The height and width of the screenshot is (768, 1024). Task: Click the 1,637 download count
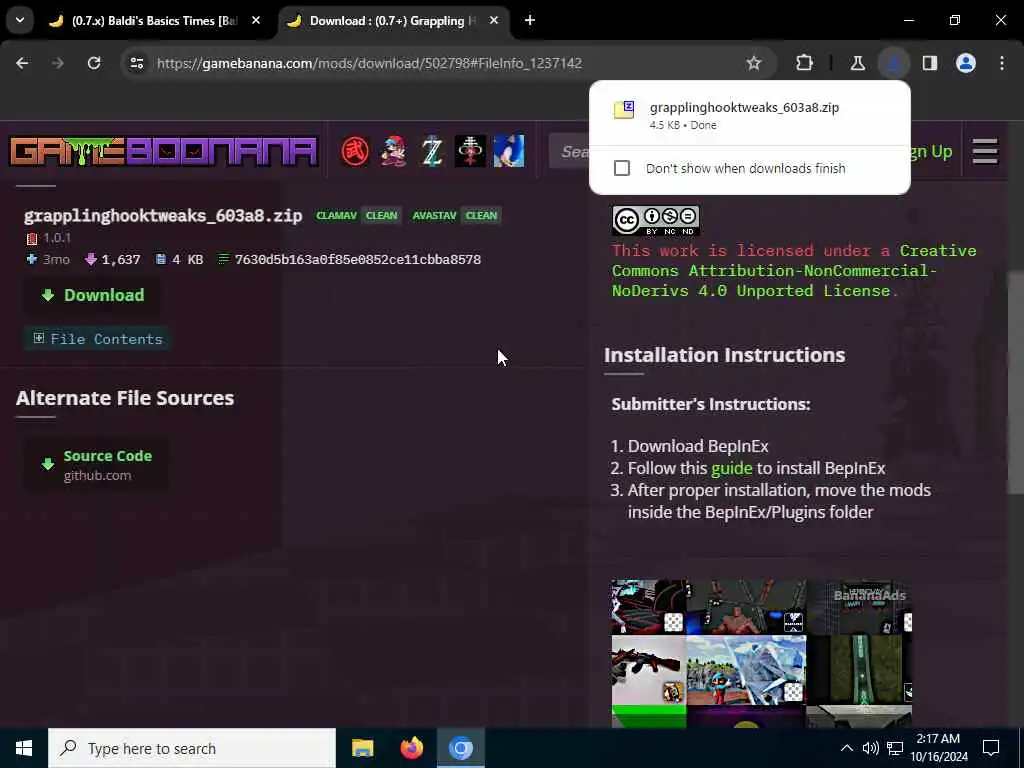pos(121,260)
